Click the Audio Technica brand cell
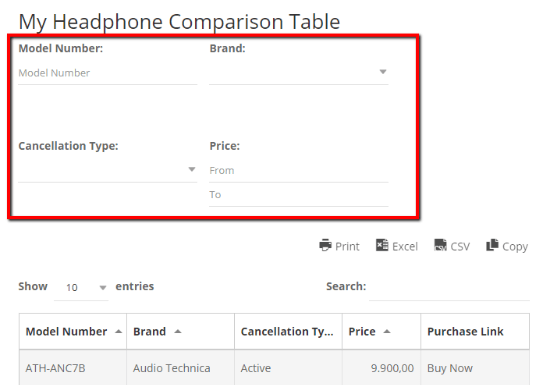Screen dimensions: 550x385 172,368
